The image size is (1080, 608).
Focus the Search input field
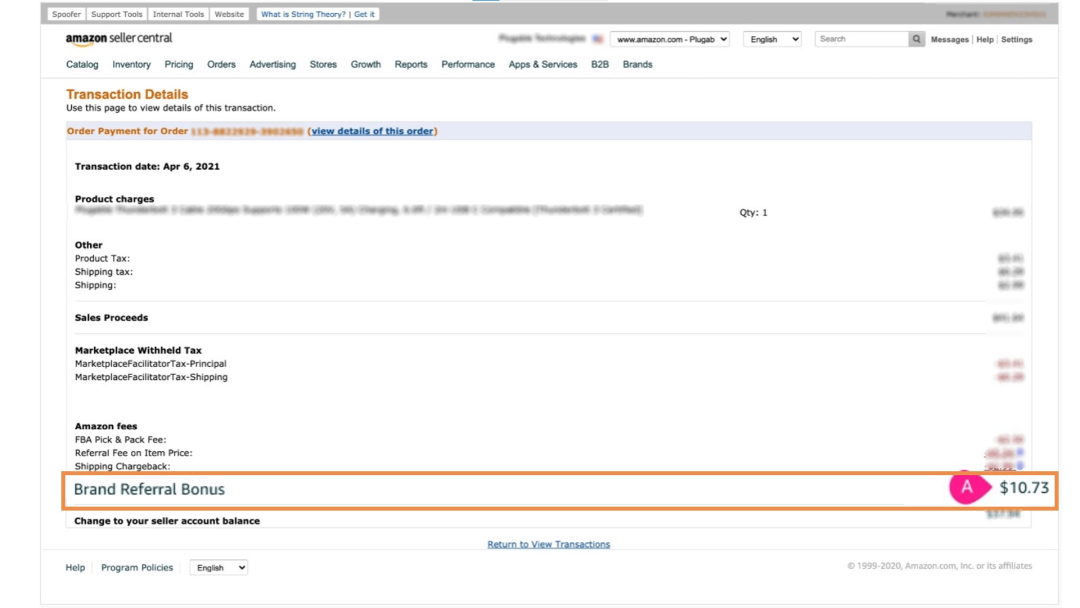862,39
